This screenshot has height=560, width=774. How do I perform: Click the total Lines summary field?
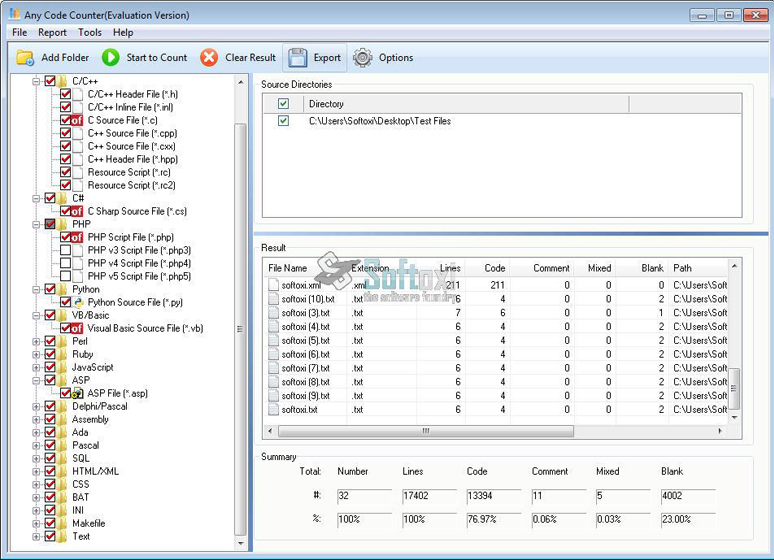pos(428,495)
